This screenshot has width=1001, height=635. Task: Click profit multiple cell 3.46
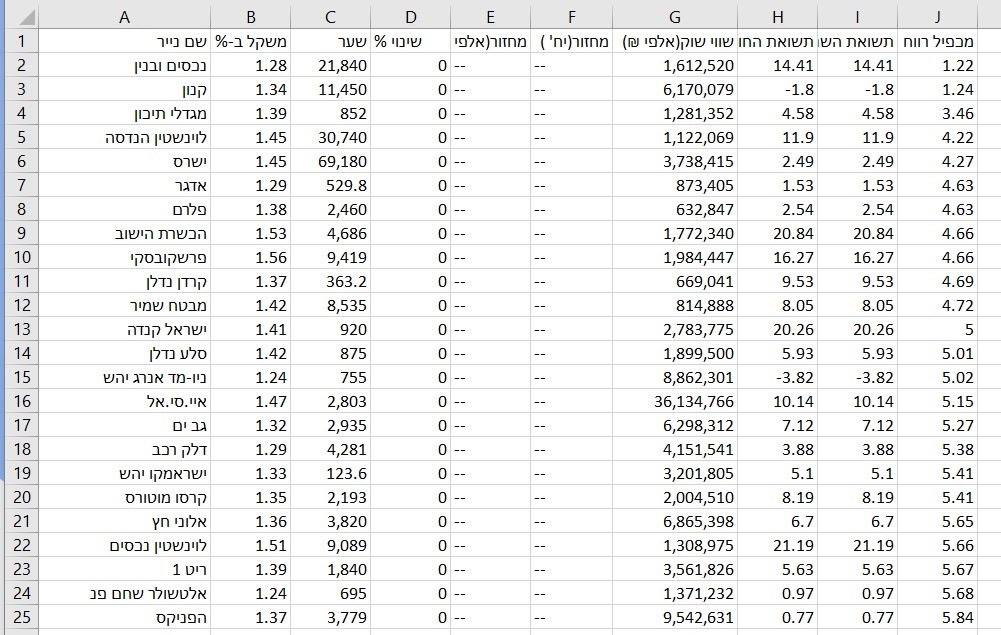click(x=937, y=114)
